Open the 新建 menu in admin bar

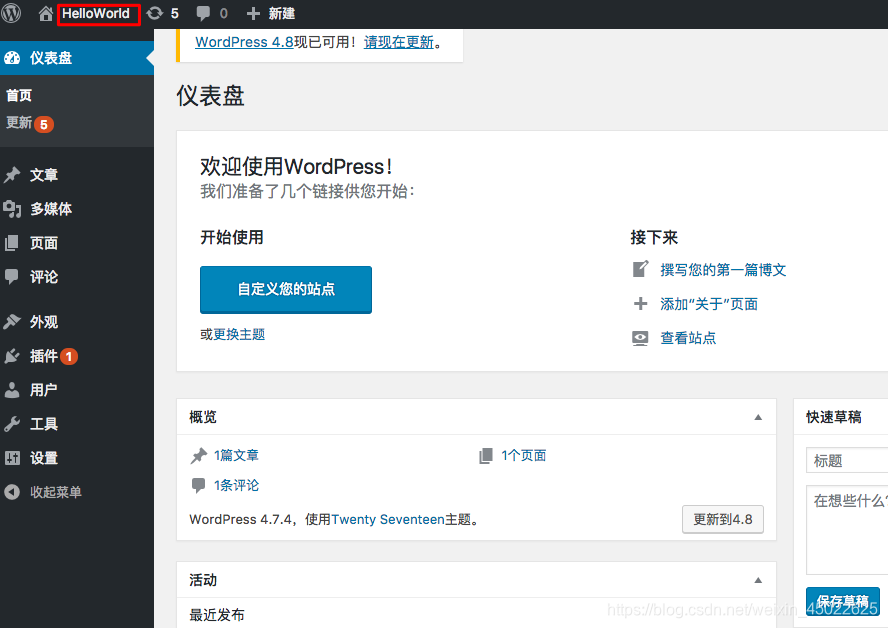pyautogui.click(x=281, y=14)
